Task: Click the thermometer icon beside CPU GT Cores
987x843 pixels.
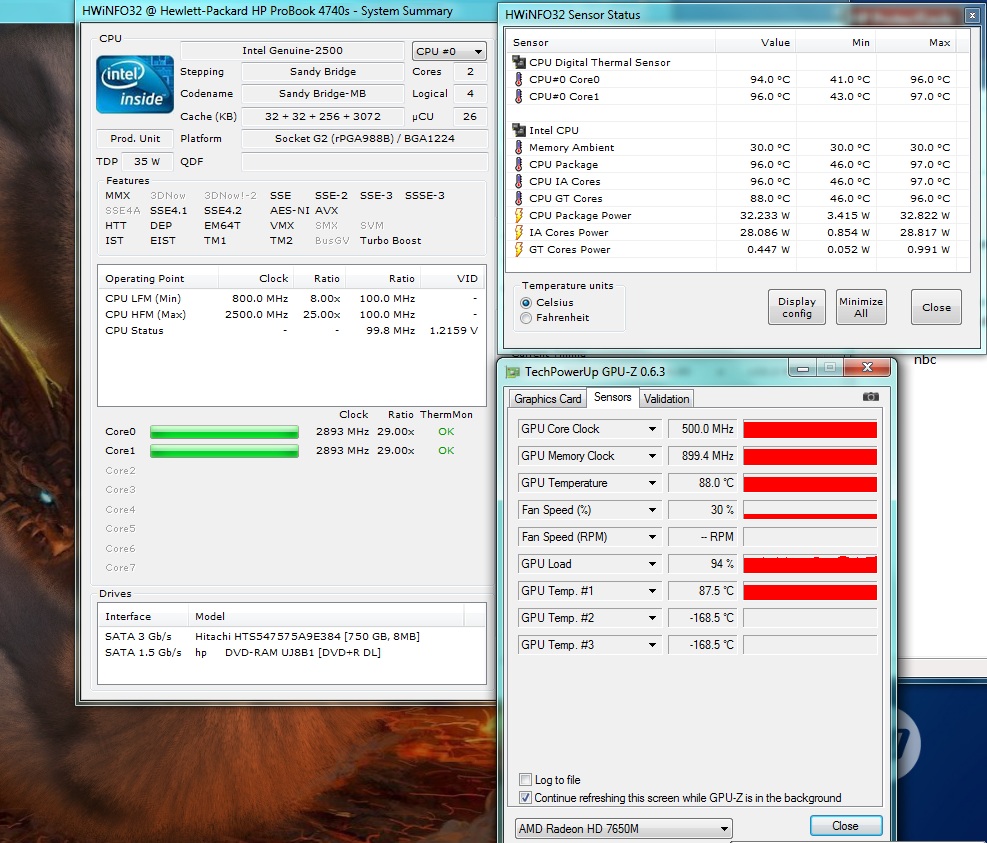Action: [519, 198]
